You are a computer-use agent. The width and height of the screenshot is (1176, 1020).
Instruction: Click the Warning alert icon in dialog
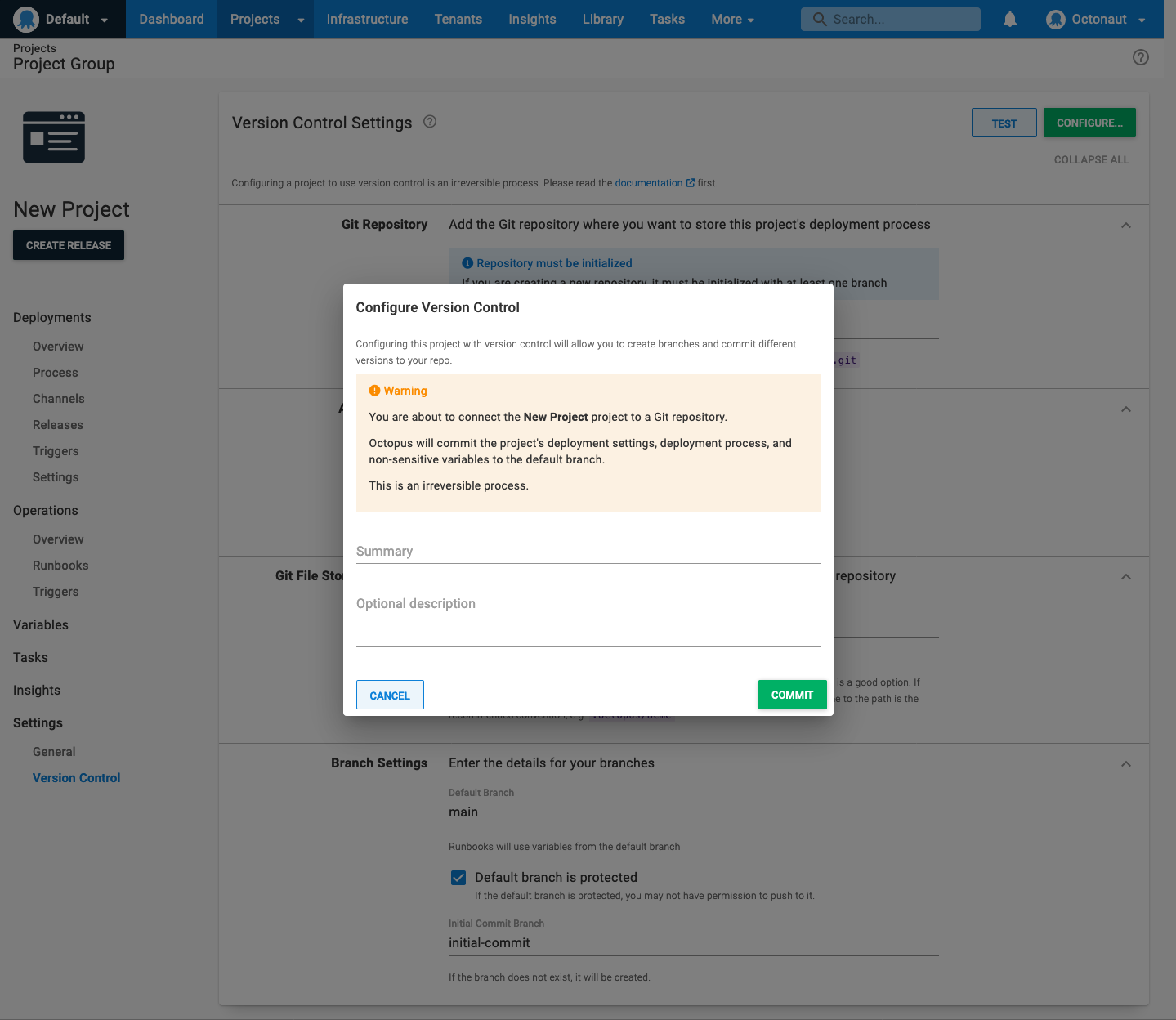tap(375, 391)
